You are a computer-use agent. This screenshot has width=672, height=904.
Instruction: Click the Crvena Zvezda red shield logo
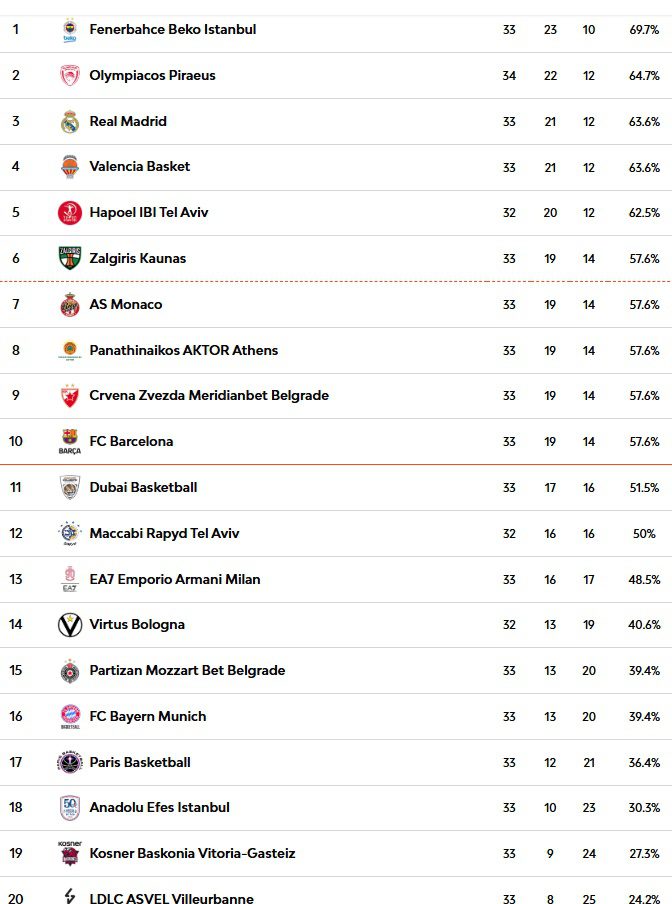point(70,396)
